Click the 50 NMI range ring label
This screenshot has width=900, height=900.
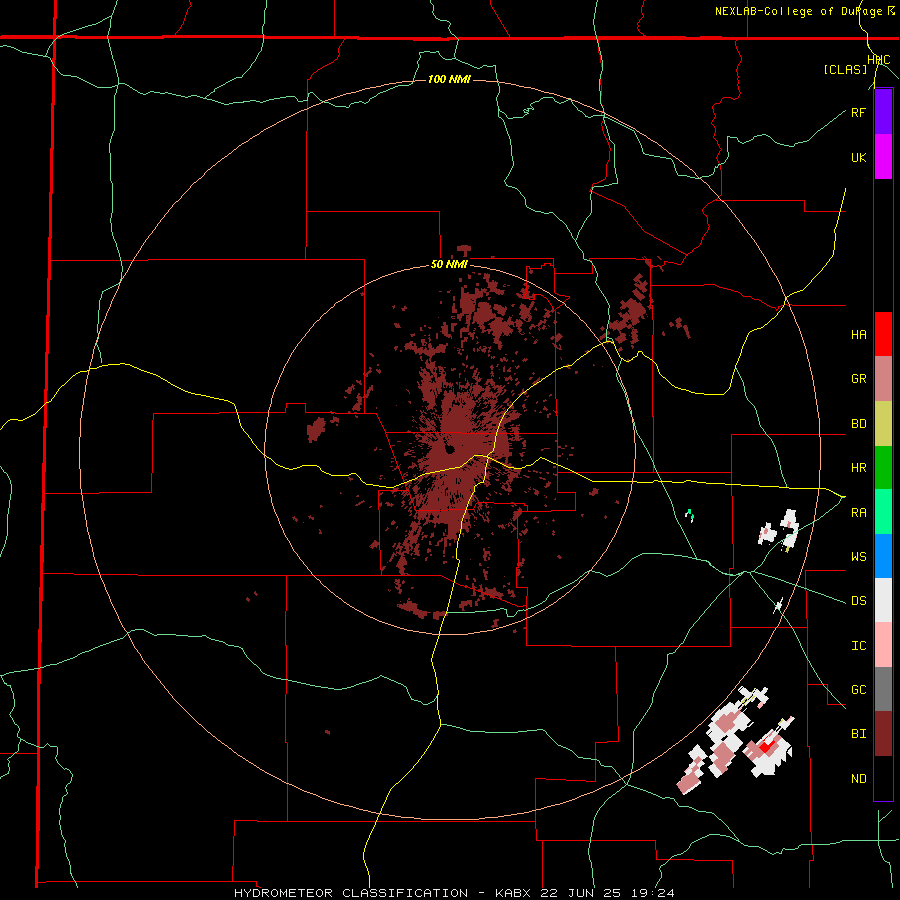449,265
